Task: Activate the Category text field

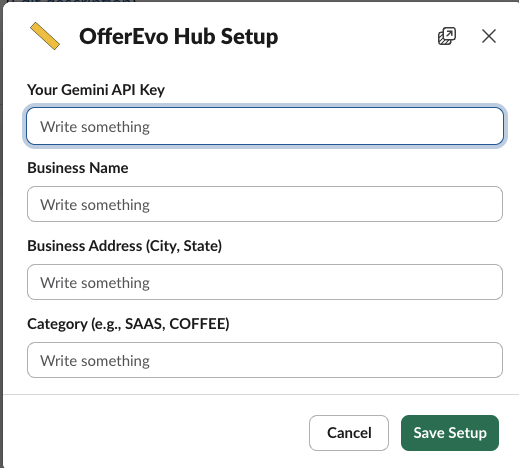Action: (265, 360)
